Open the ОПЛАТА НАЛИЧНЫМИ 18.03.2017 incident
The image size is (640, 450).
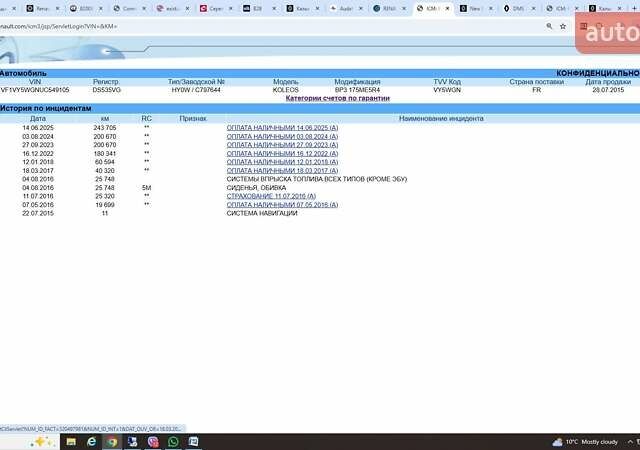tap(282, 170)
